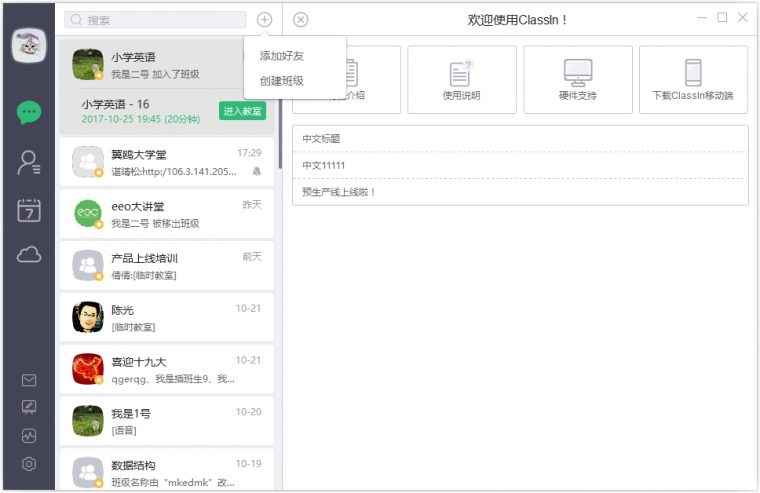Open the calendar schedule icon
The image size is (760, 493).
29,210
